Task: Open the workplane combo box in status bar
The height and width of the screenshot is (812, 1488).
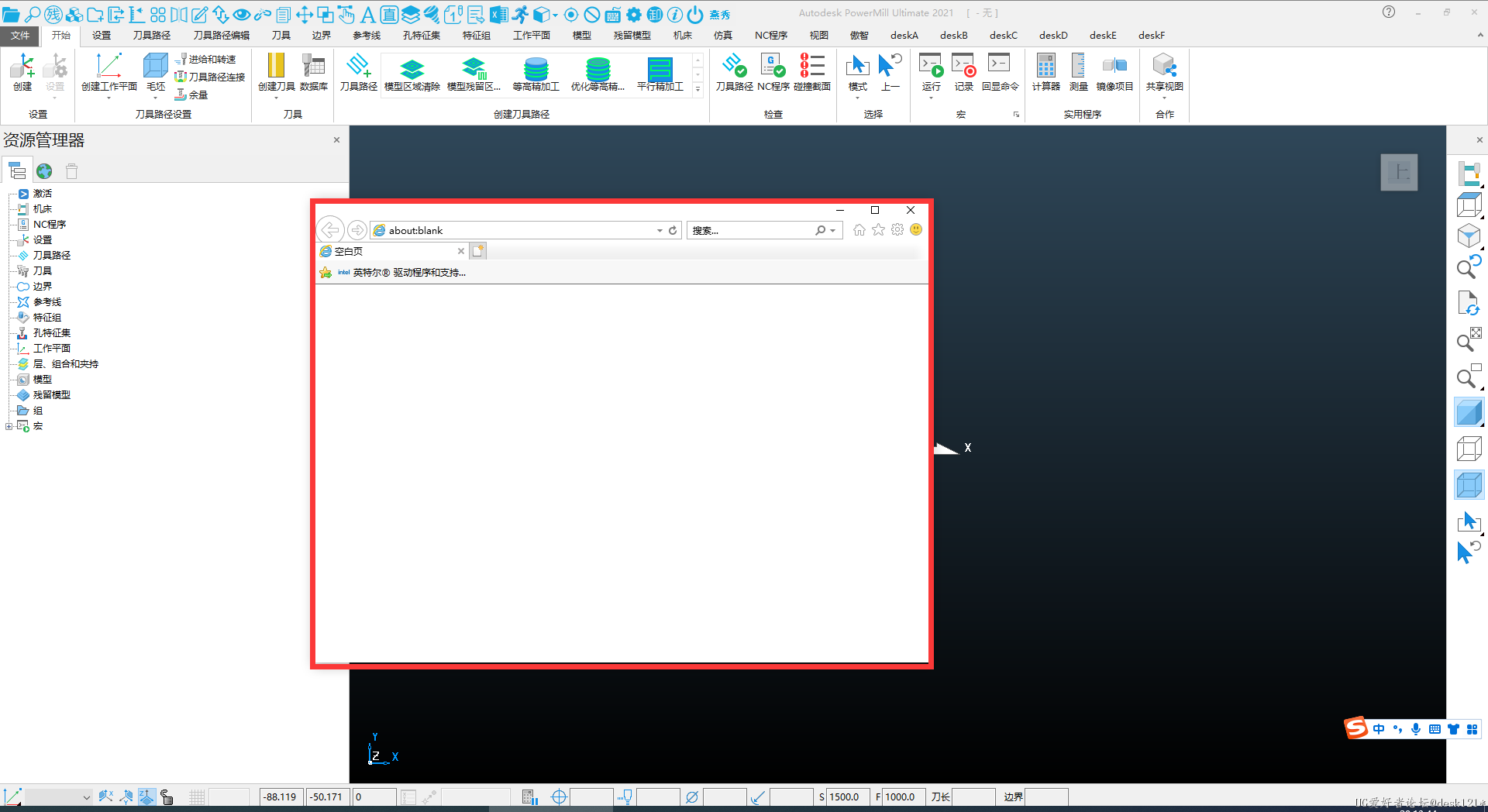Action: (x=59, y=797)
